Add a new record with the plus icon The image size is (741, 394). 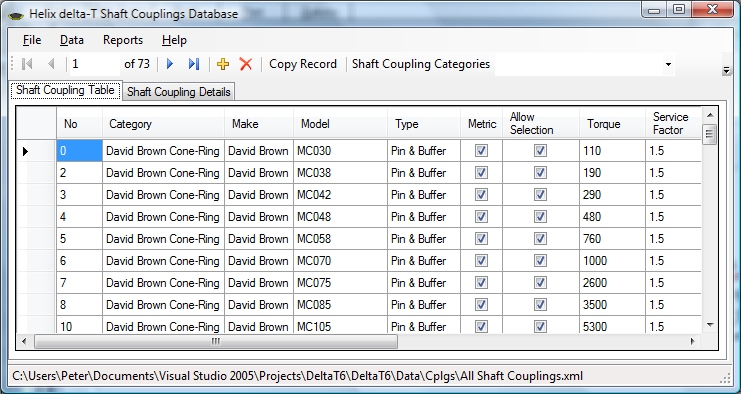click(223, 64)
